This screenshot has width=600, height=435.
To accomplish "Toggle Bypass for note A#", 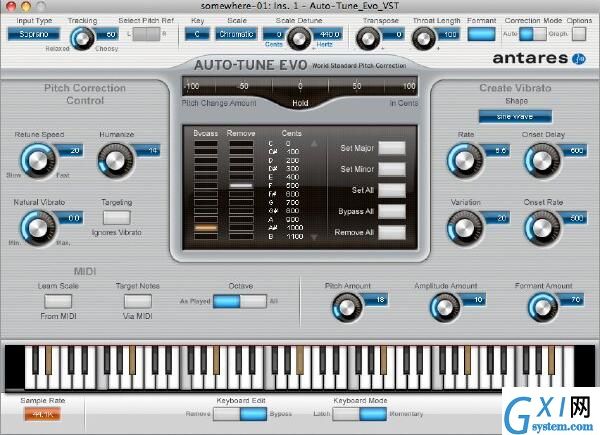I will 206,228.
